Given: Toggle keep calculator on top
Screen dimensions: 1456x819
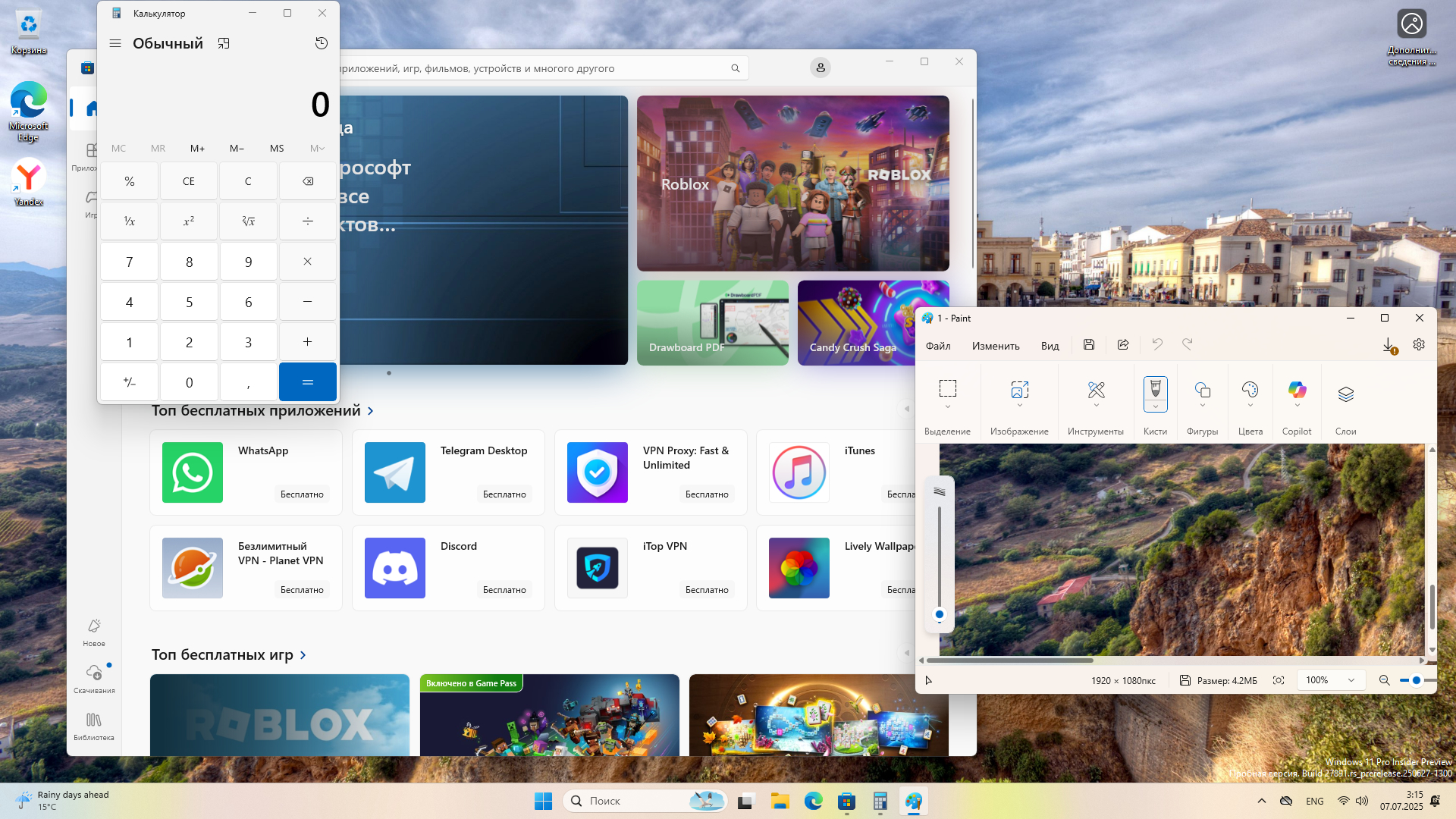Looking at the screenshot, I should (224, 43).
